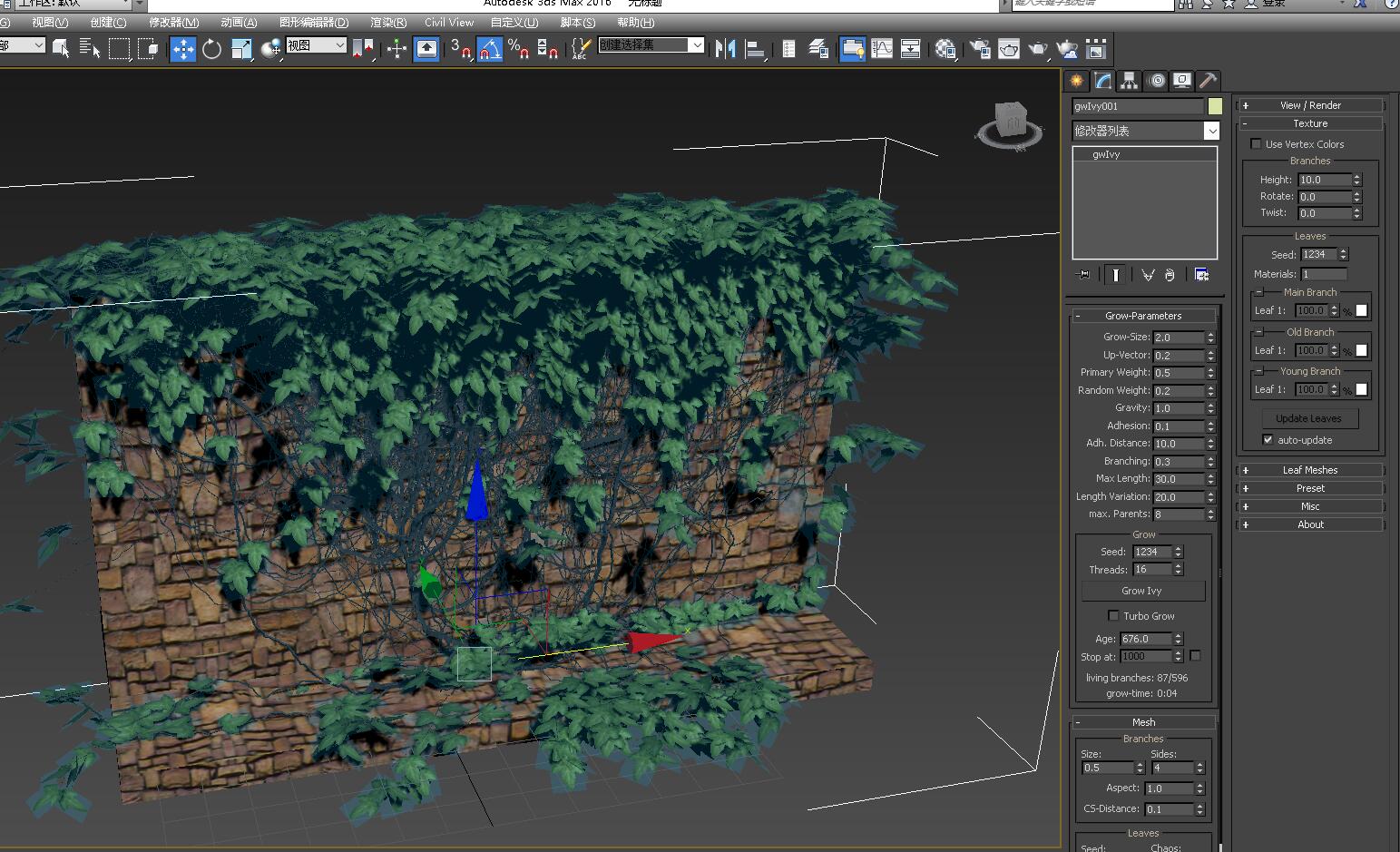Click Young Branch Leaf 1 white swatch
This screenshot has width=1400, height=852.
tap(1361, 389)
